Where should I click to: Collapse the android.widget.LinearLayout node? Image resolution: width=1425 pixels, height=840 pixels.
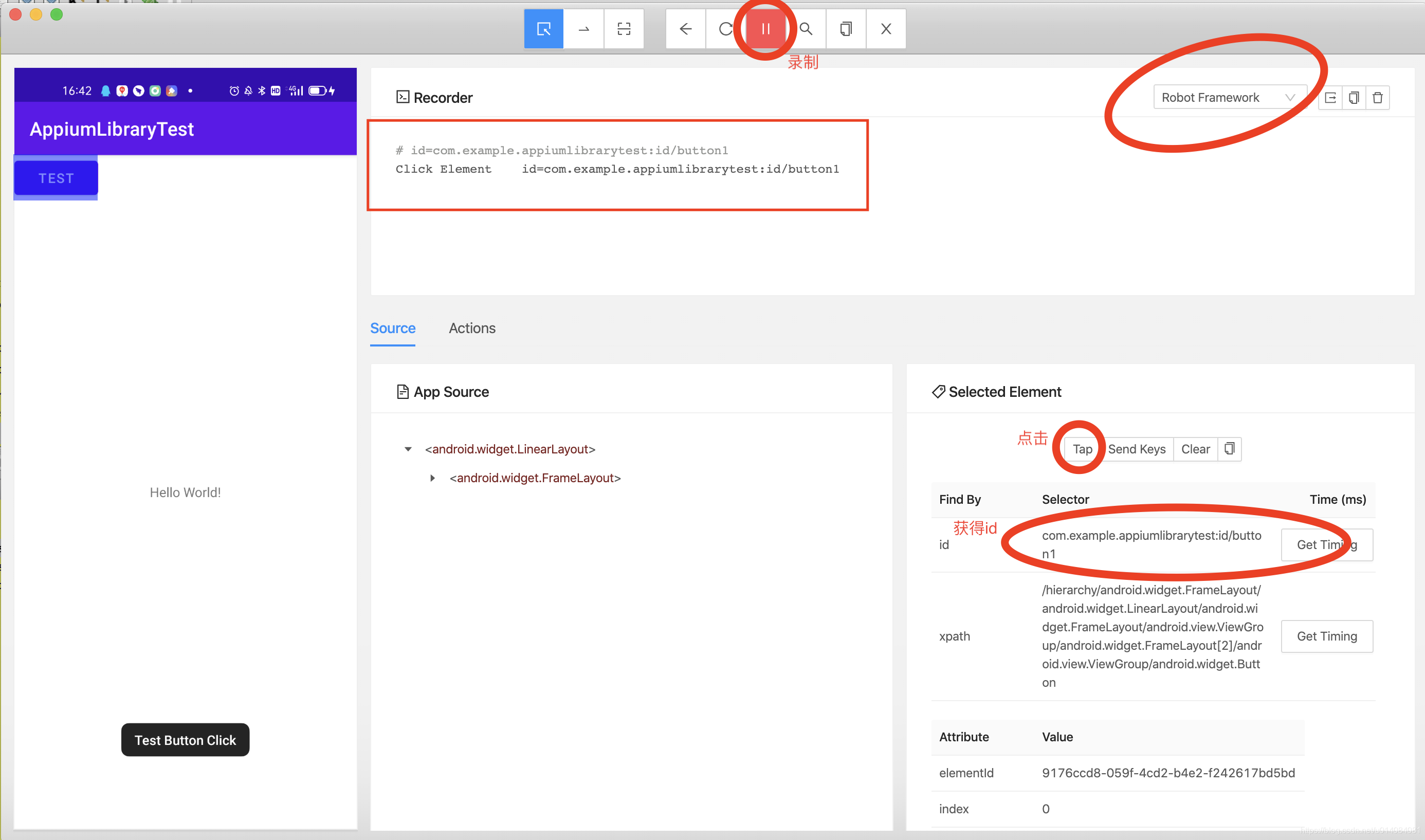click(408, 449)
